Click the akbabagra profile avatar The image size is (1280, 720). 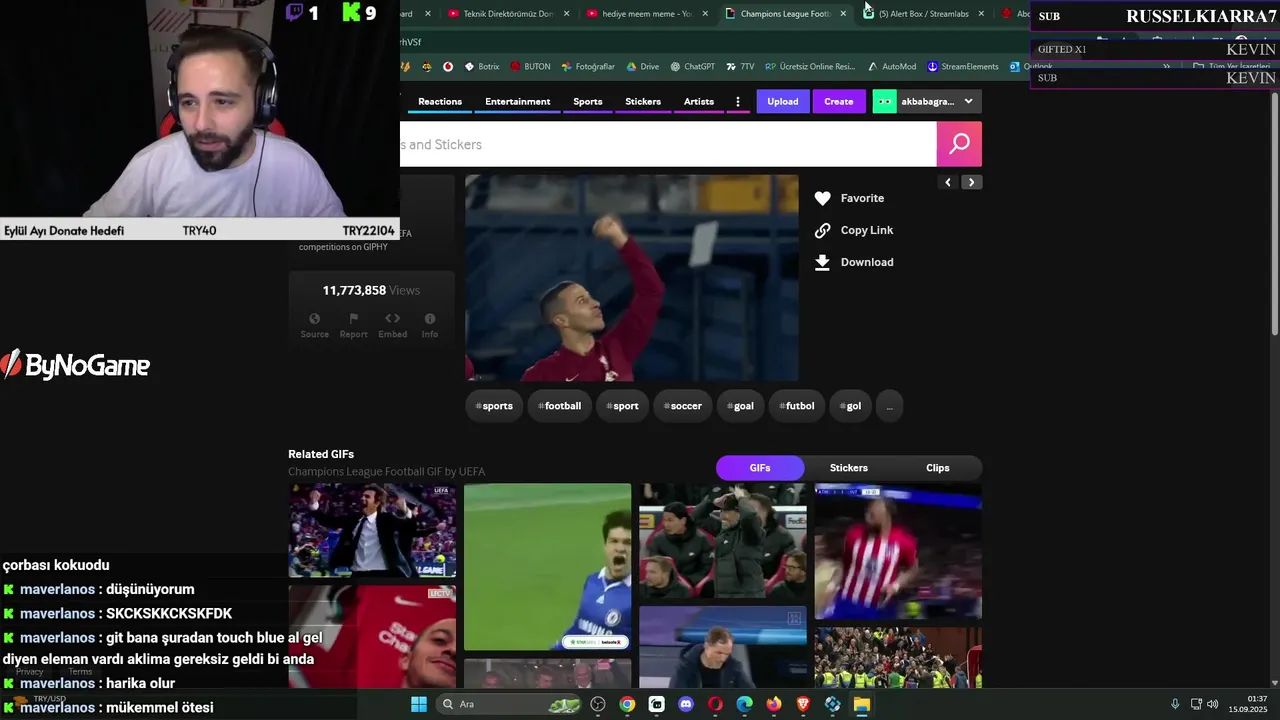(884, 101)
